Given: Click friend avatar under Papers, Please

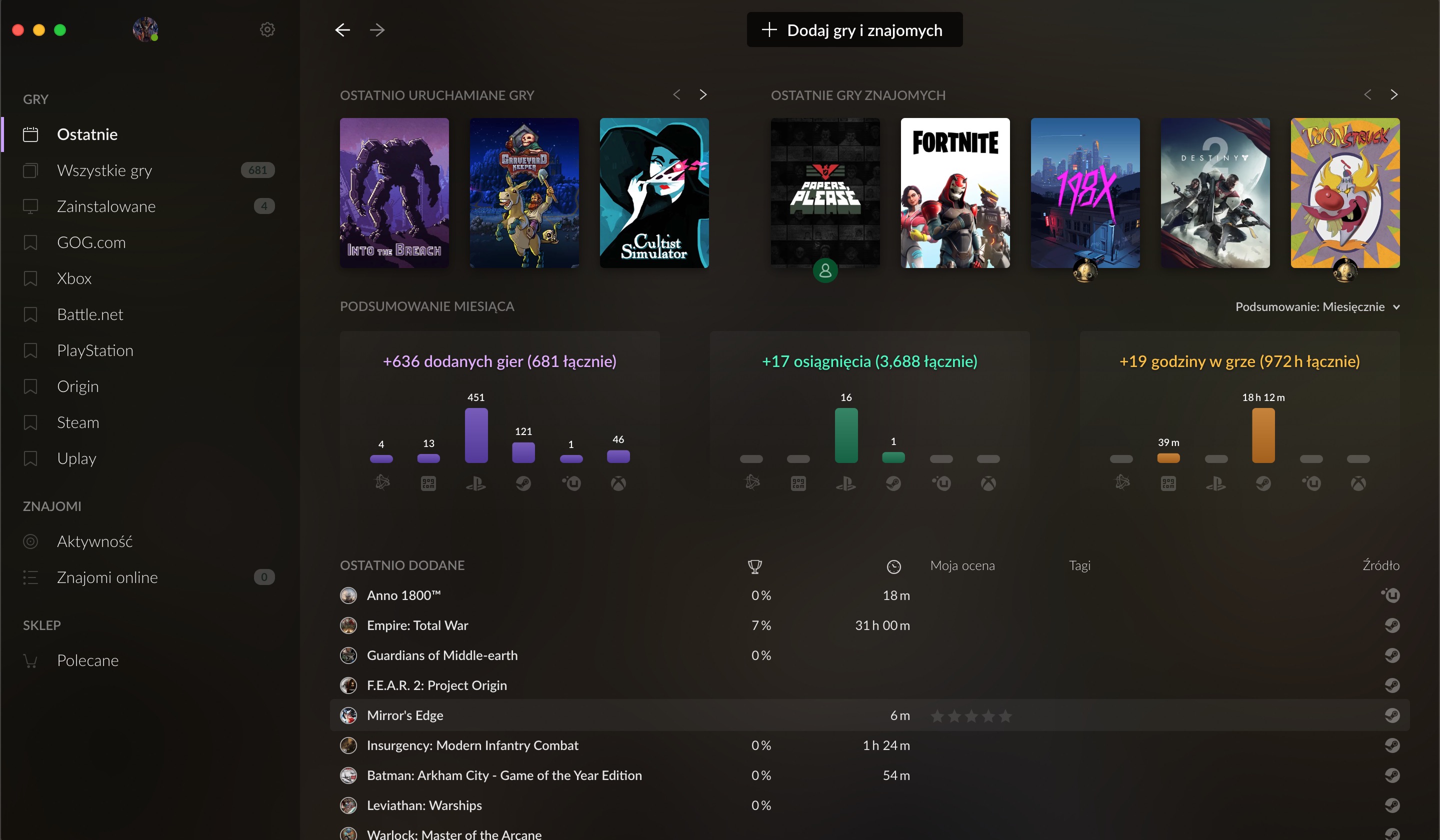Looking at the screenshot, I should tap(825, 270).
